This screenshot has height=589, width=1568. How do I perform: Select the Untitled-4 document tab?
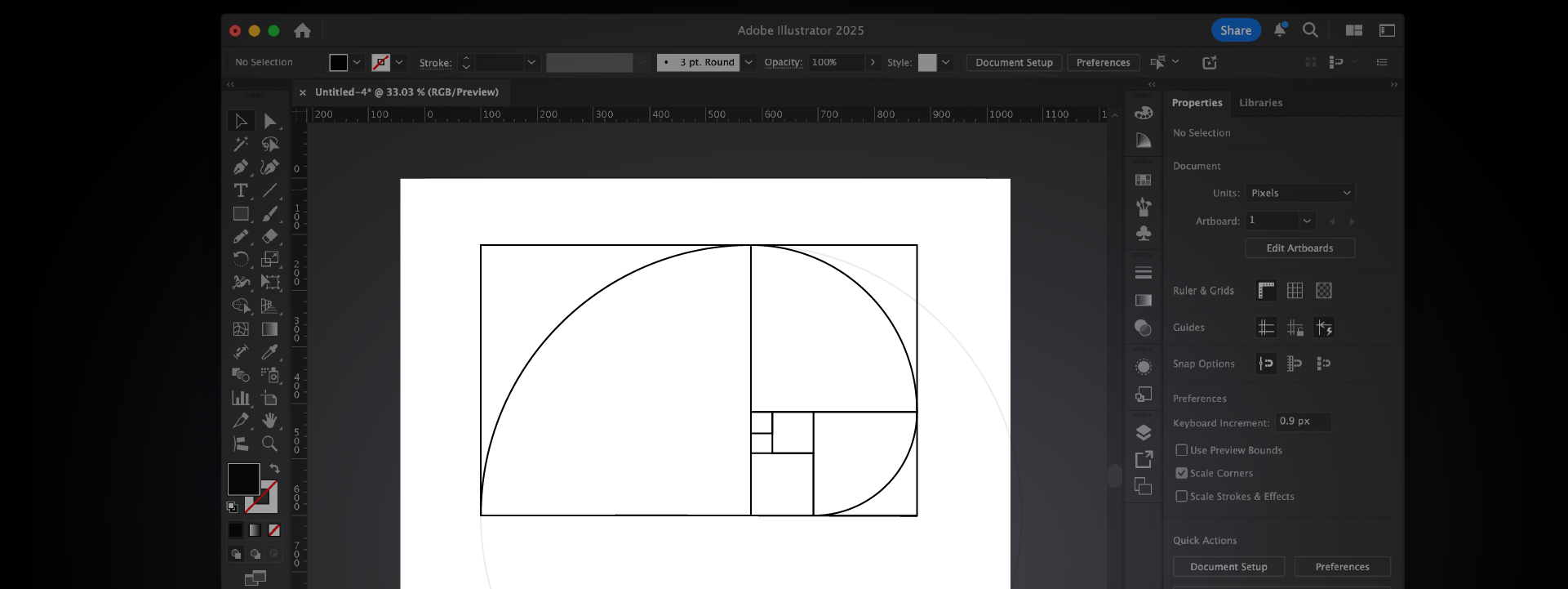pos(406,92)
